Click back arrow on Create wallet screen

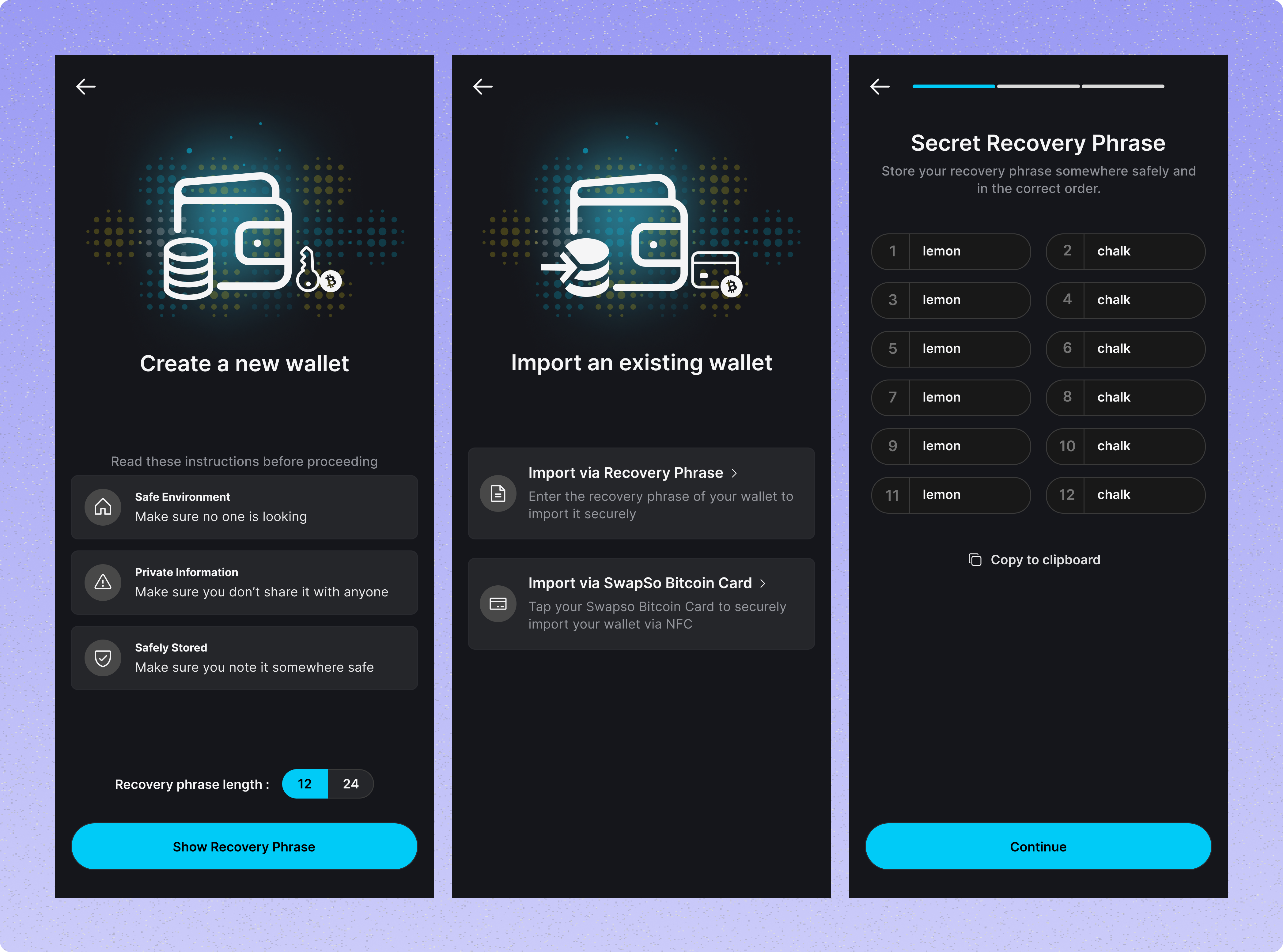[86, 86]
